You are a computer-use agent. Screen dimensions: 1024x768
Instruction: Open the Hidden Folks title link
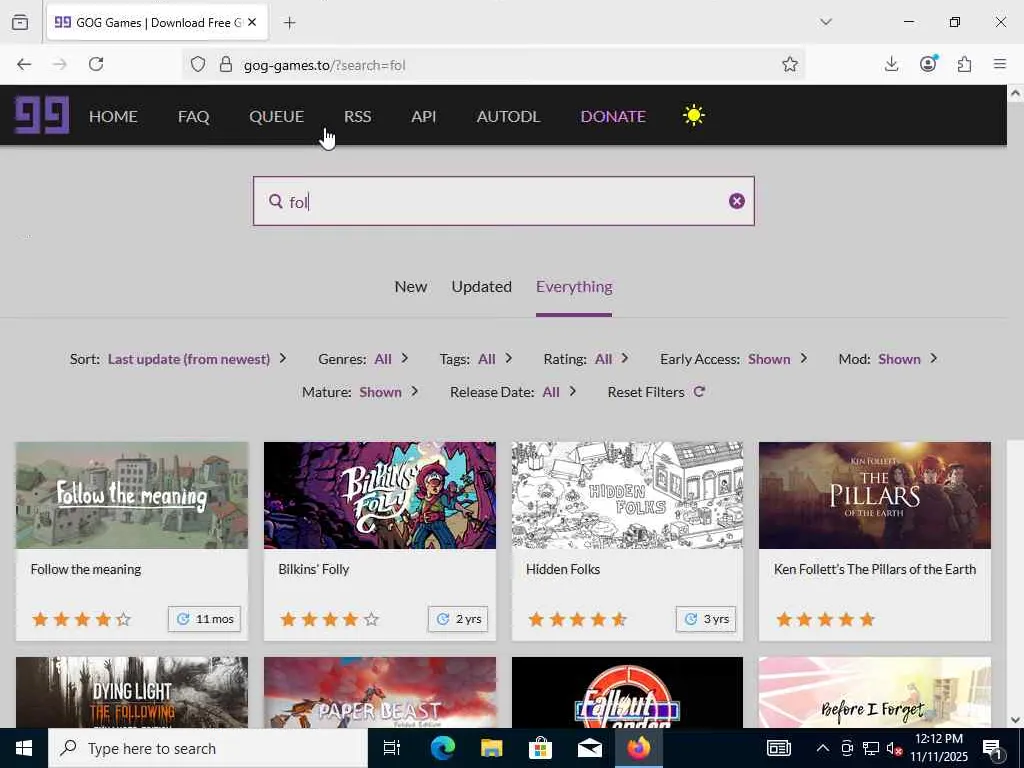pos(563,569)
